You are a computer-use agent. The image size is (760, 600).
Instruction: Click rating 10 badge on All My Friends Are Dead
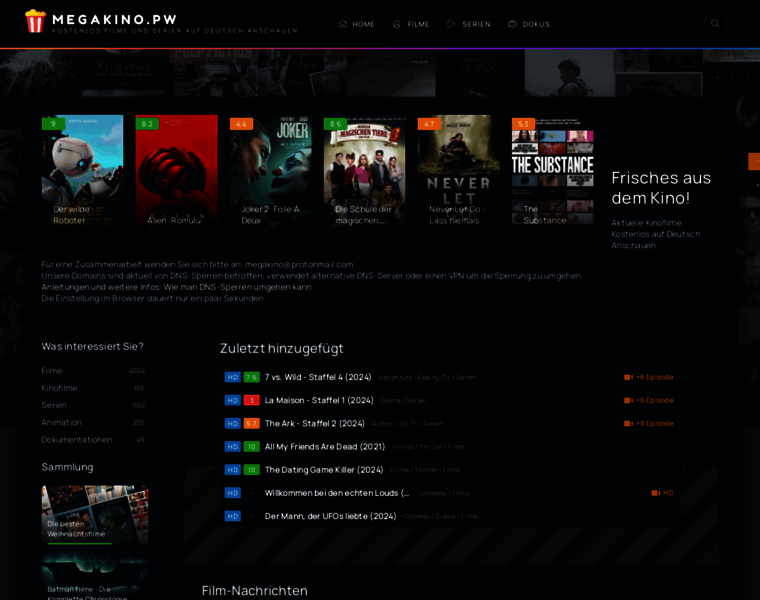point(251,447)
